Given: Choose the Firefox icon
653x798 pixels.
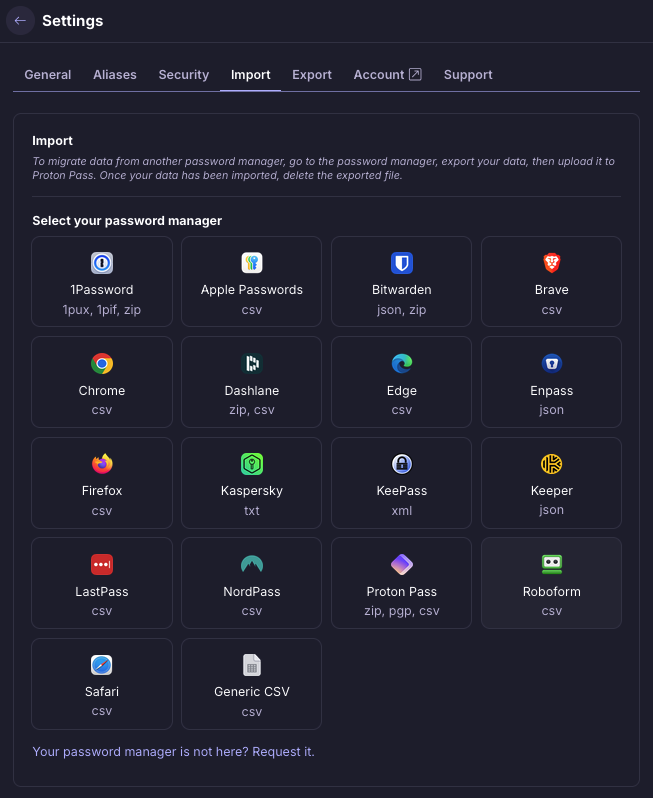Looking at the screenshot, I should click(x=102, y=464).
